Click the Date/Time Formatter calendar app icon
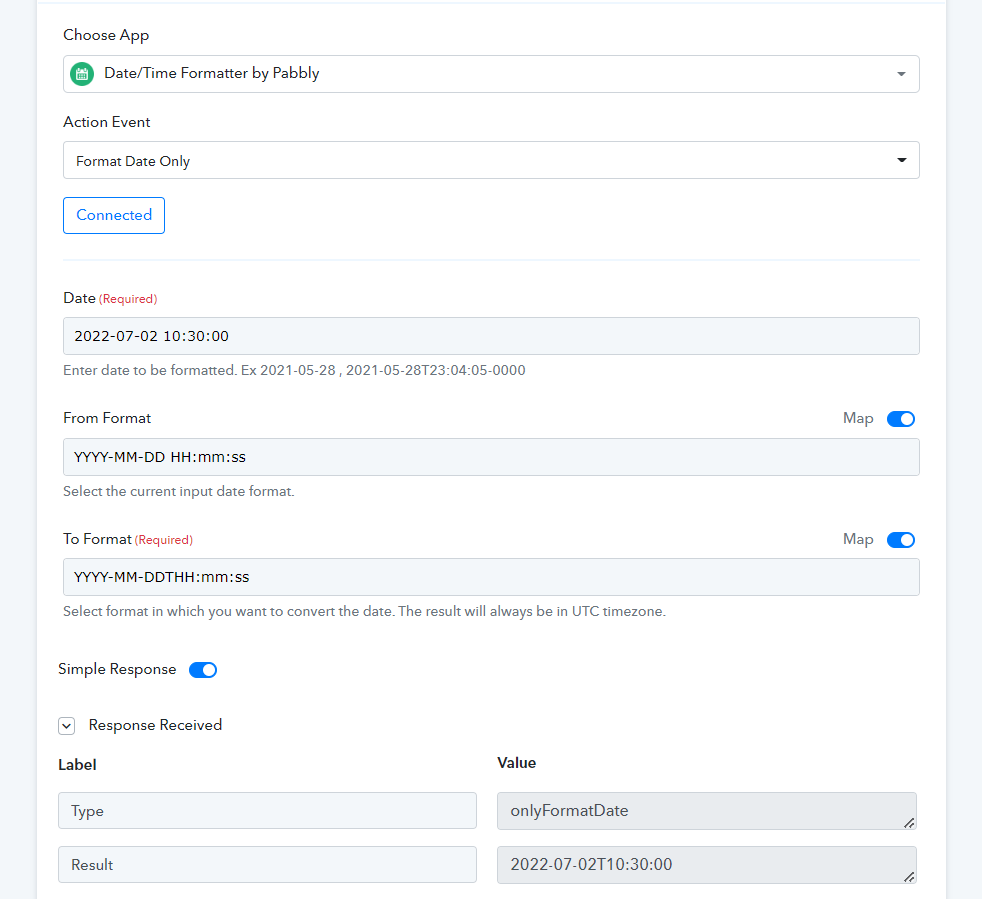The height and width of the screenshot is (899, 982). pos(82,74)
